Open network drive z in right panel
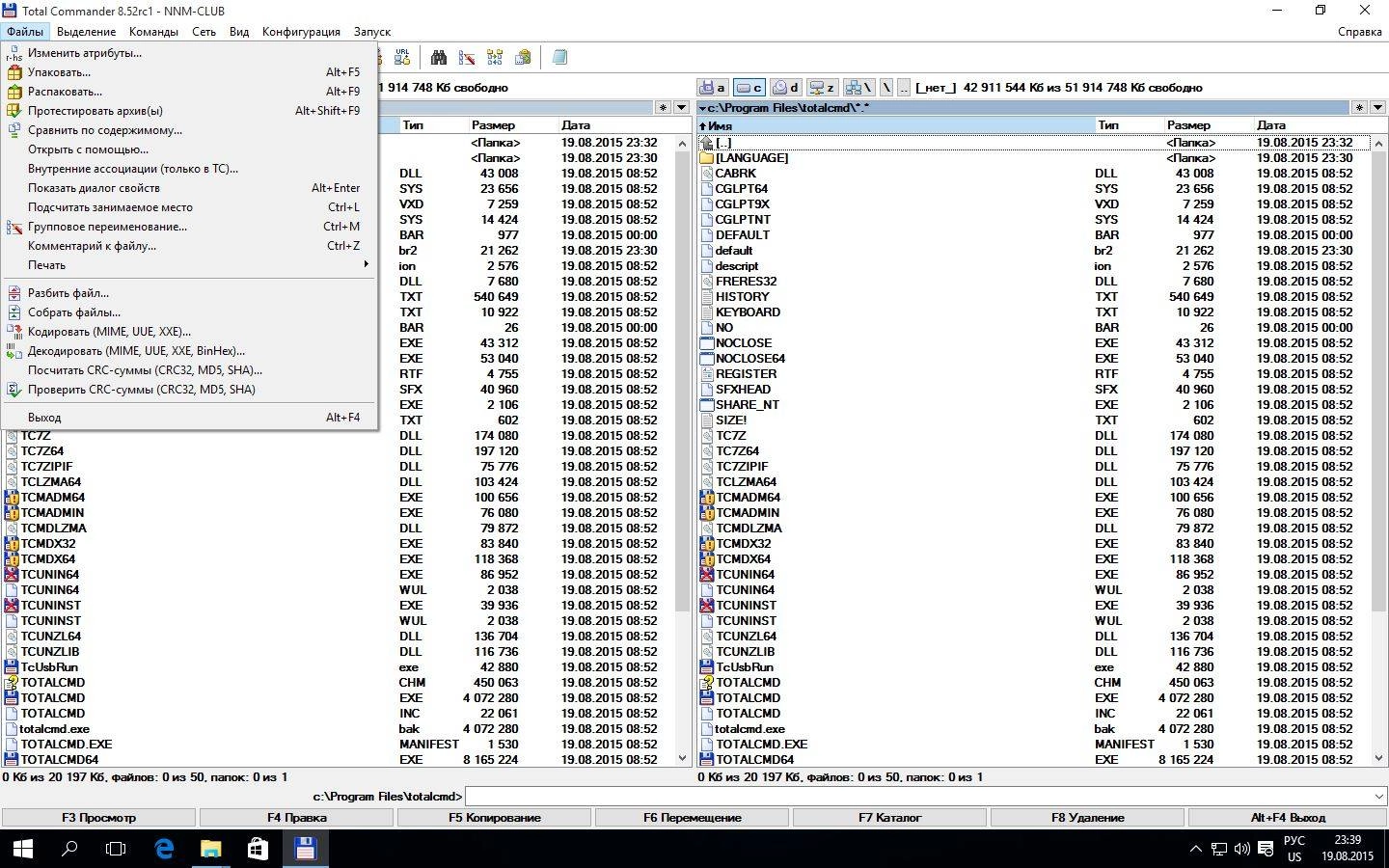The height and width of the screenshot is (868, 1389). pyautogui.click(x=822, y=88)
